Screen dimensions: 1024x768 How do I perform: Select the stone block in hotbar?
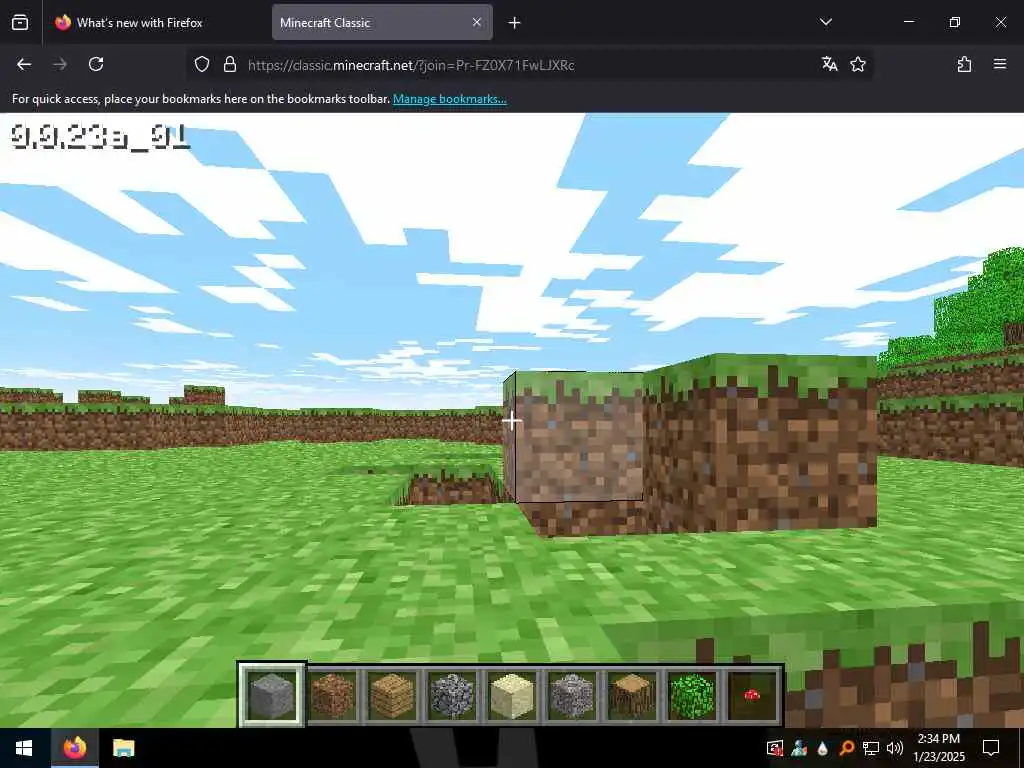click(272, 695)
